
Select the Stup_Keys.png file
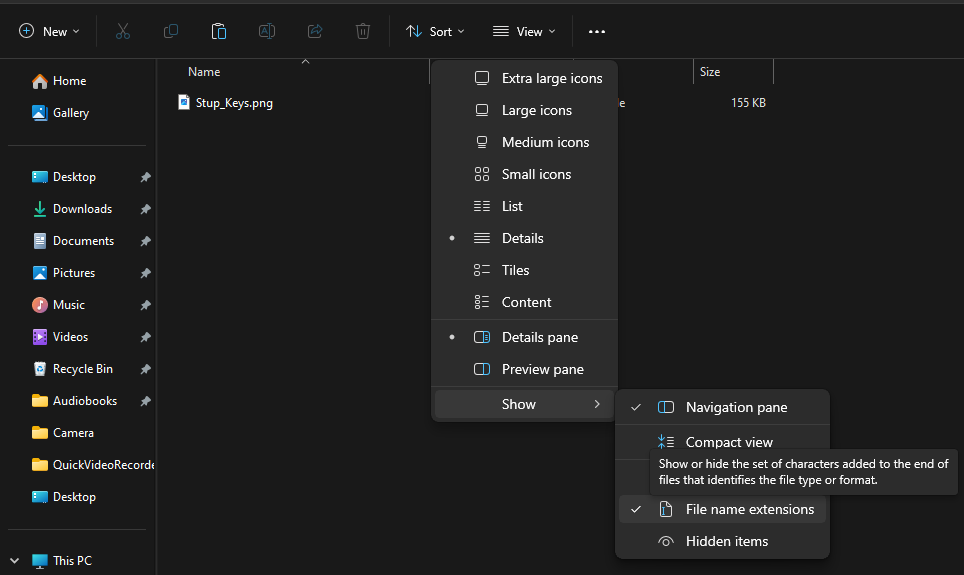pos(233,102)
